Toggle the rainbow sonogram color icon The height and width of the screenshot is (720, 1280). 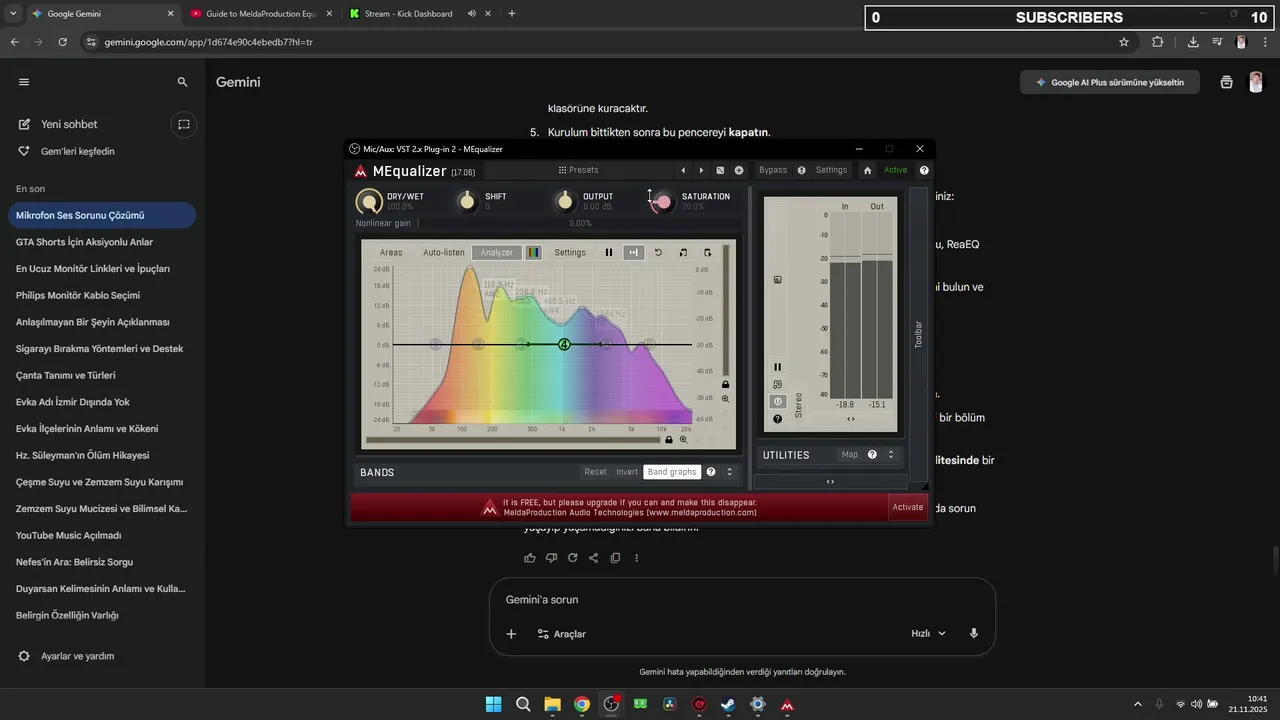pyautogui.click(x=534, y=252)
